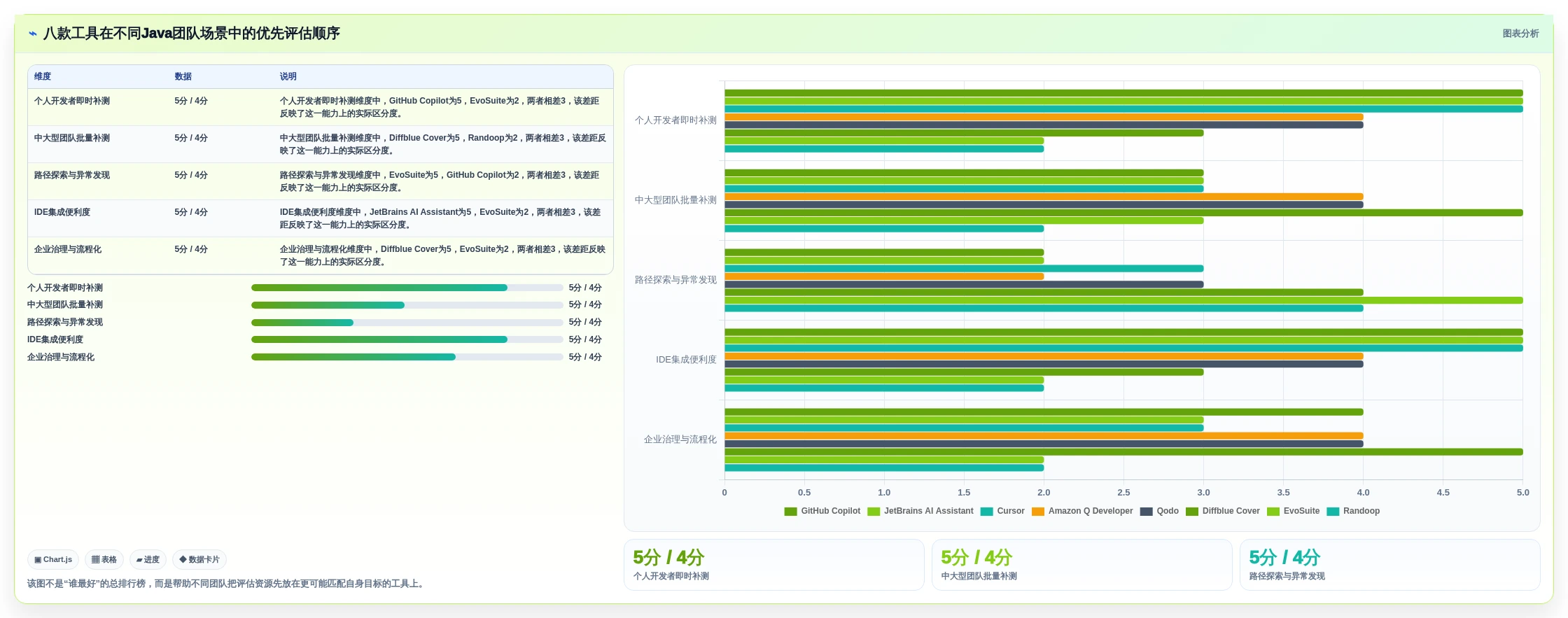Toggle GitHub Copilot series in the chart legend
The image size is (1568, 618).
pos(822,511)
